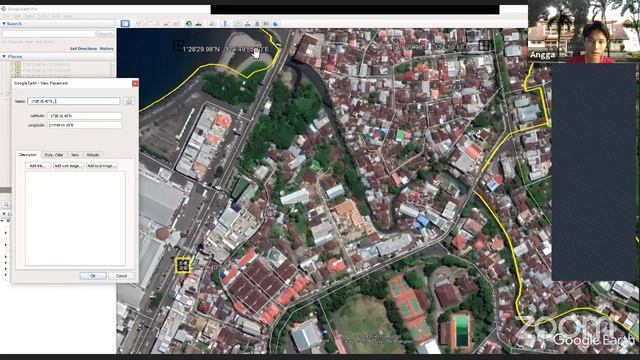The width and height of the screenshot is (640, 360).
Task: Open the planets switcher toolbar icon
Action: click(x=212, y=23)
